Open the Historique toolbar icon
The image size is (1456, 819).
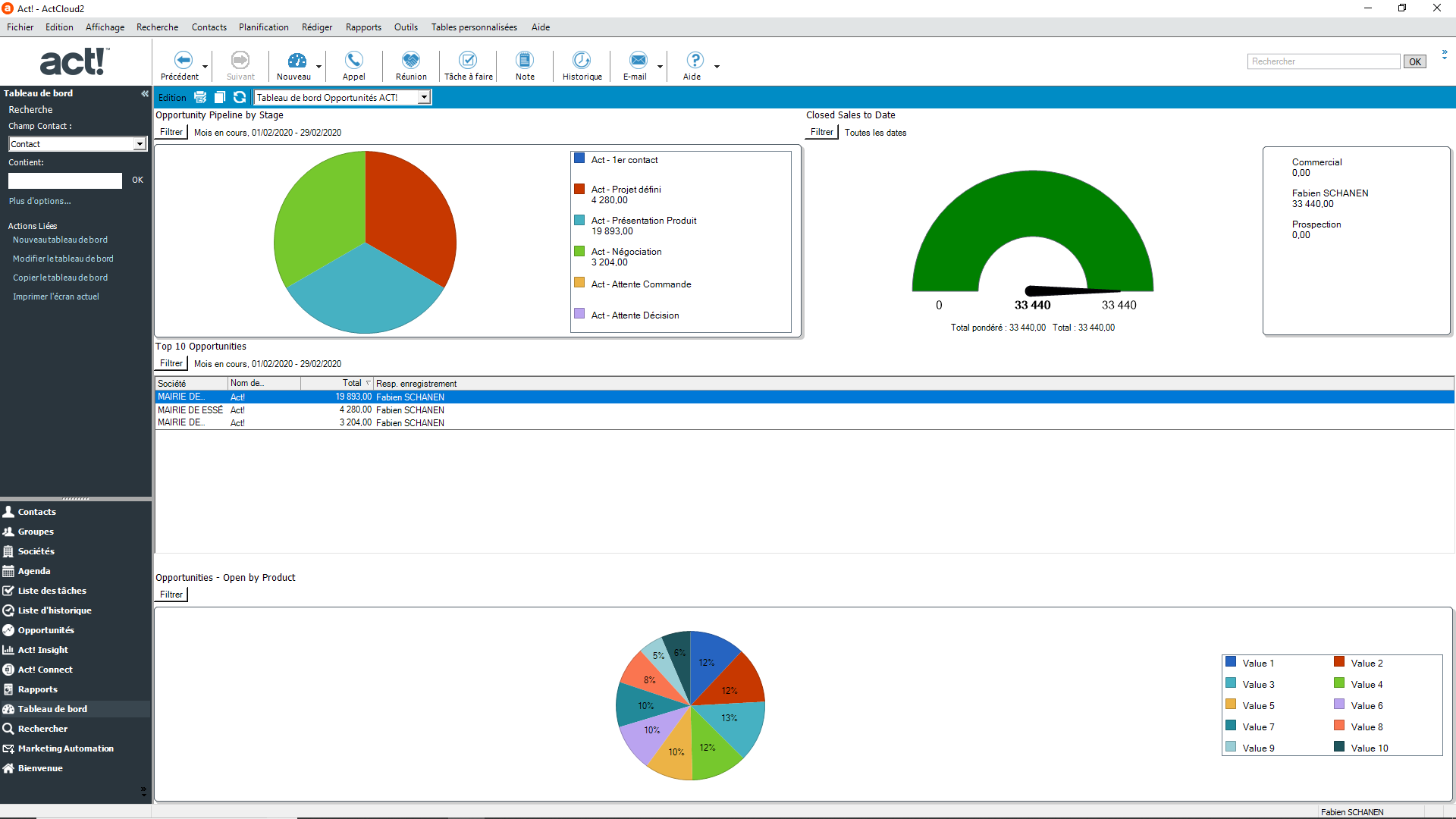click(582, 60)
